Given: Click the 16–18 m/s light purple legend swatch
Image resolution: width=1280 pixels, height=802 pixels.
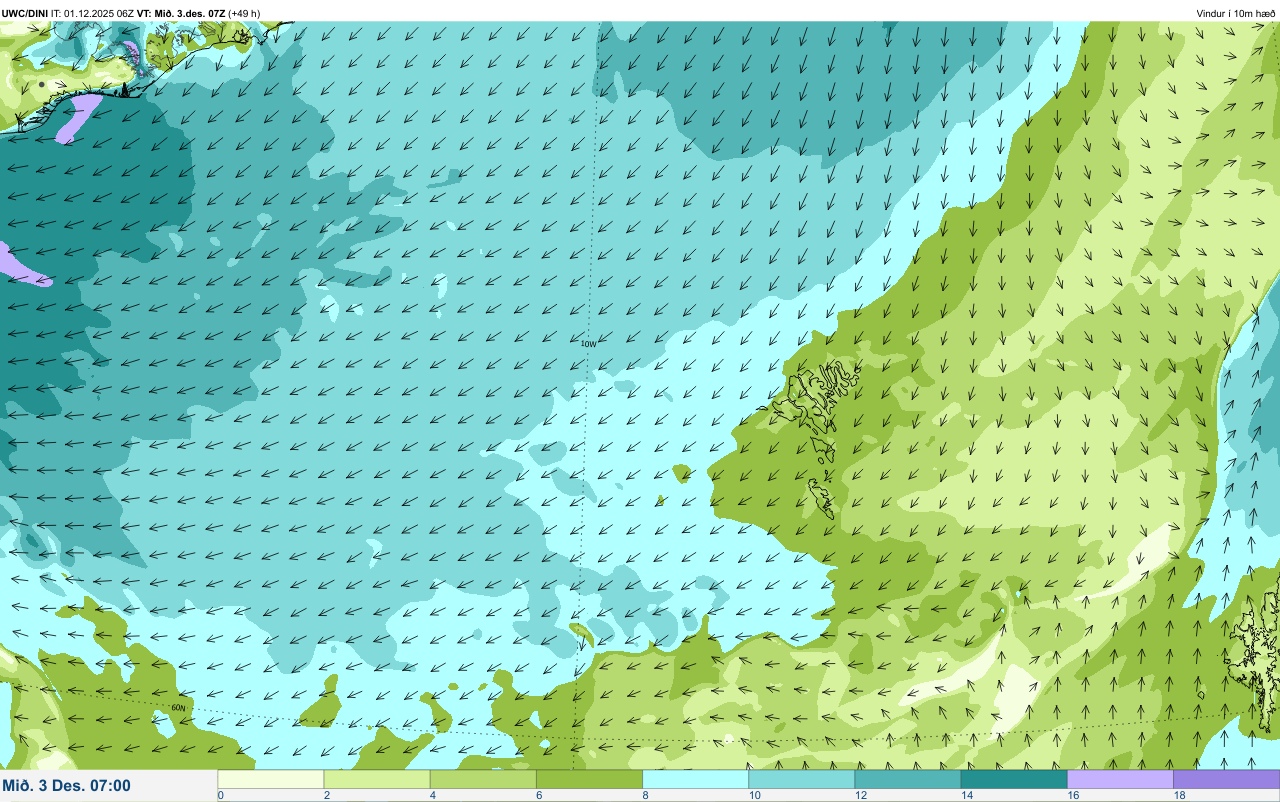Looking at the screenshot, I should (1119, 779).
